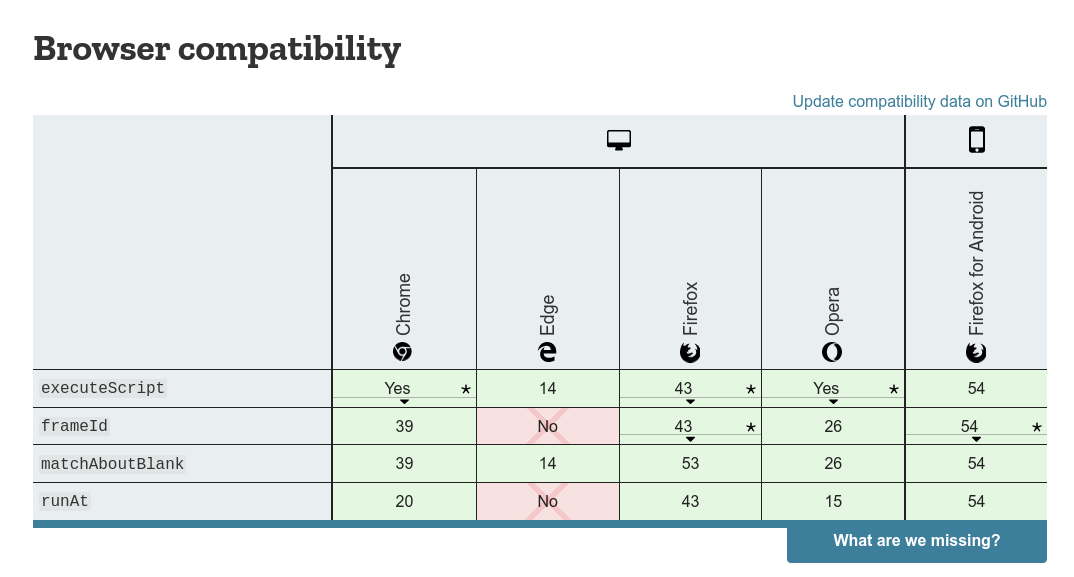This screenshot has width=1074, height=577.
Task: Expand Opera executeScript compatibility notes
Action: tap(834, 402)
